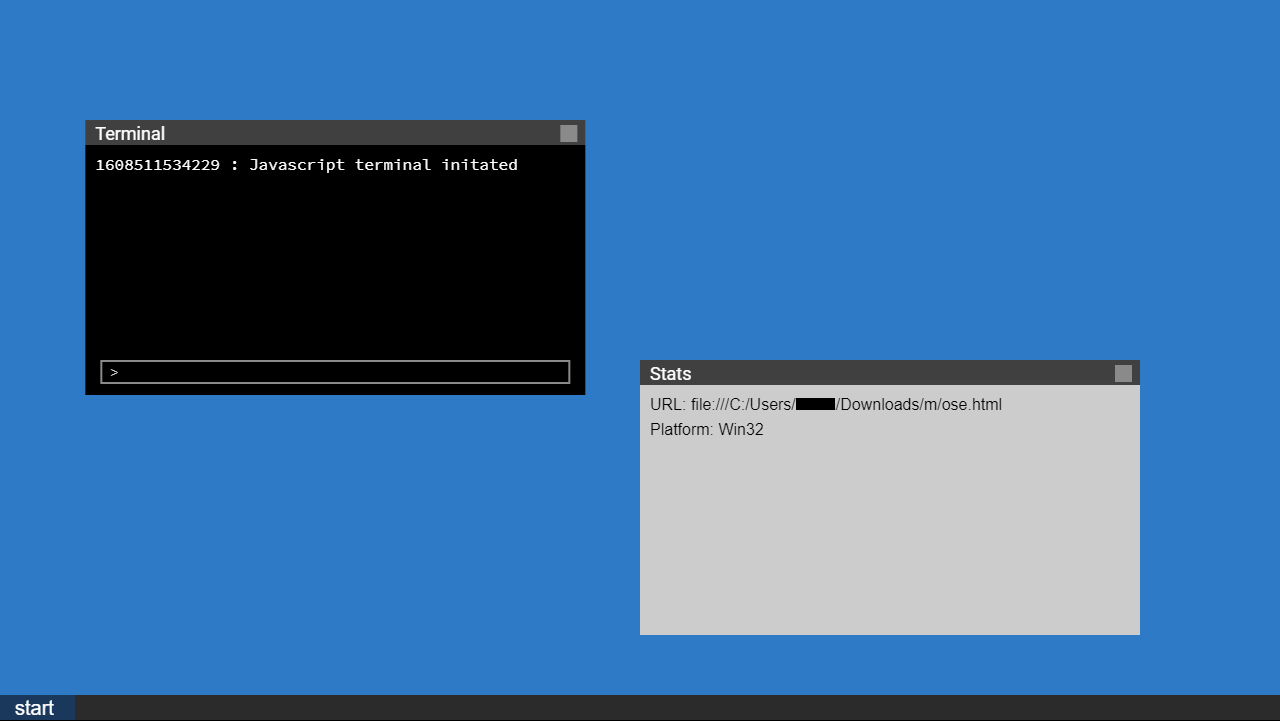This screenshot has height=721, width=1280.
Task: Open the start menu button
Action: [x=37, y=708]
